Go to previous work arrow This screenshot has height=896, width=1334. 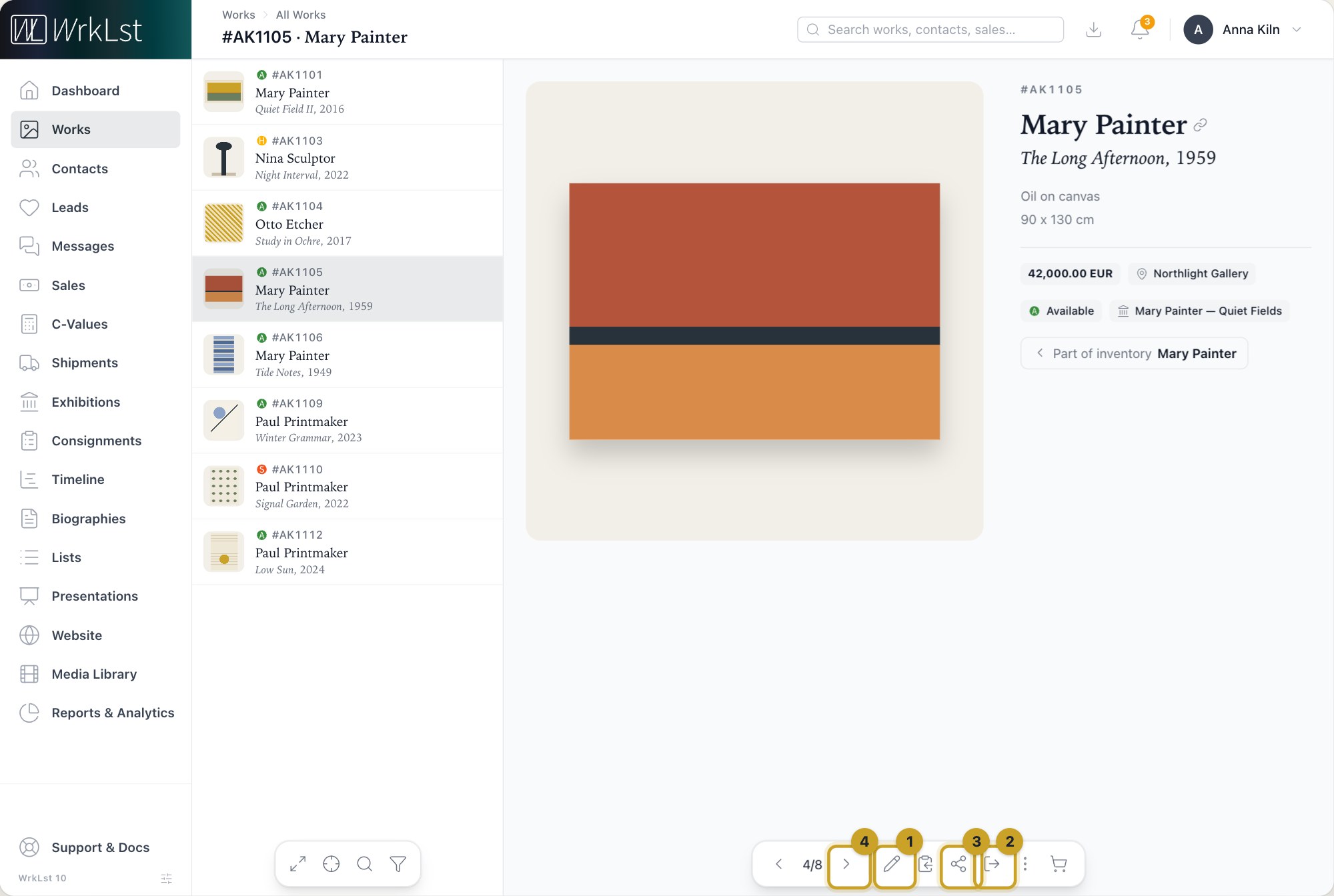(x=778, y=864)
